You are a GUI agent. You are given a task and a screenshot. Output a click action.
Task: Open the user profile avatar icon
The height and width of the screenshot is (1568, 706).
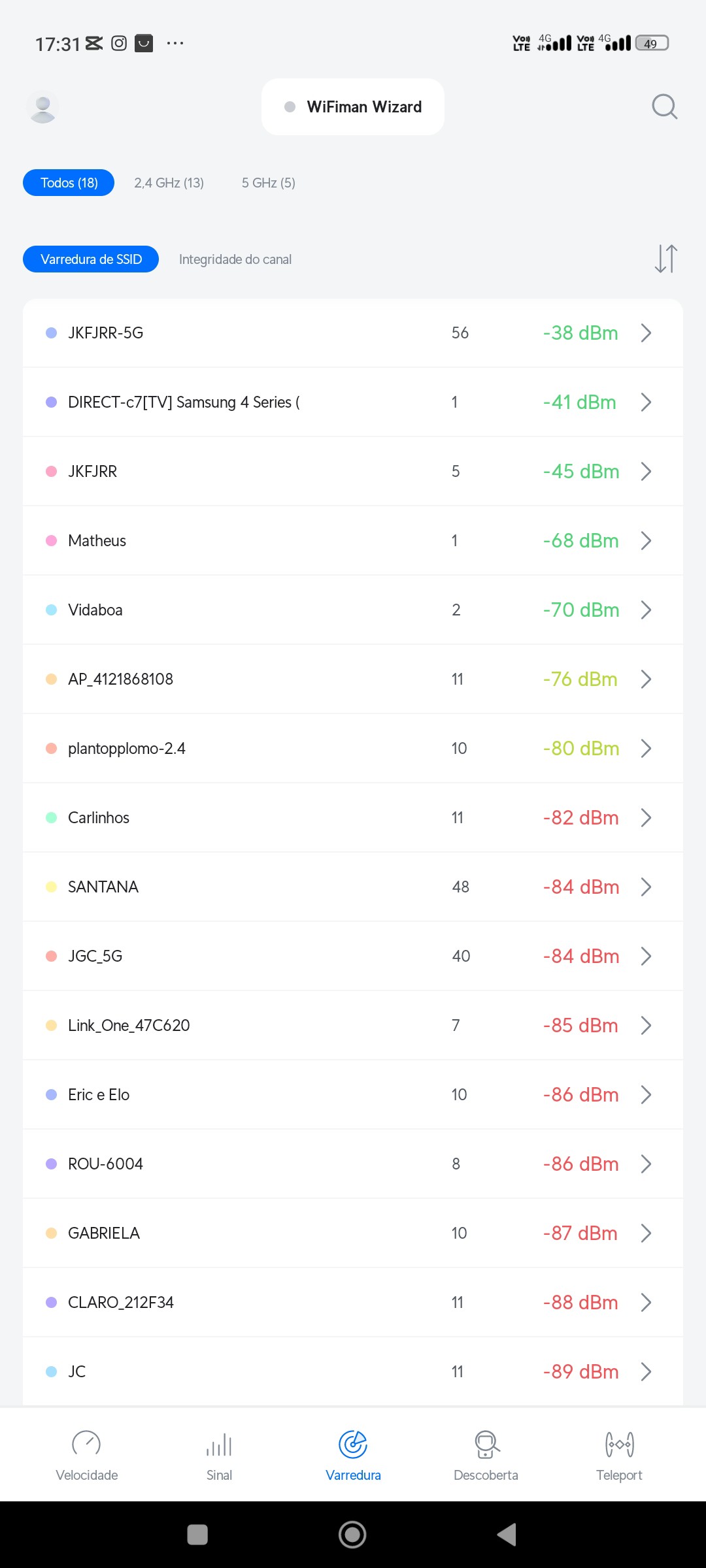click(43, 107)
